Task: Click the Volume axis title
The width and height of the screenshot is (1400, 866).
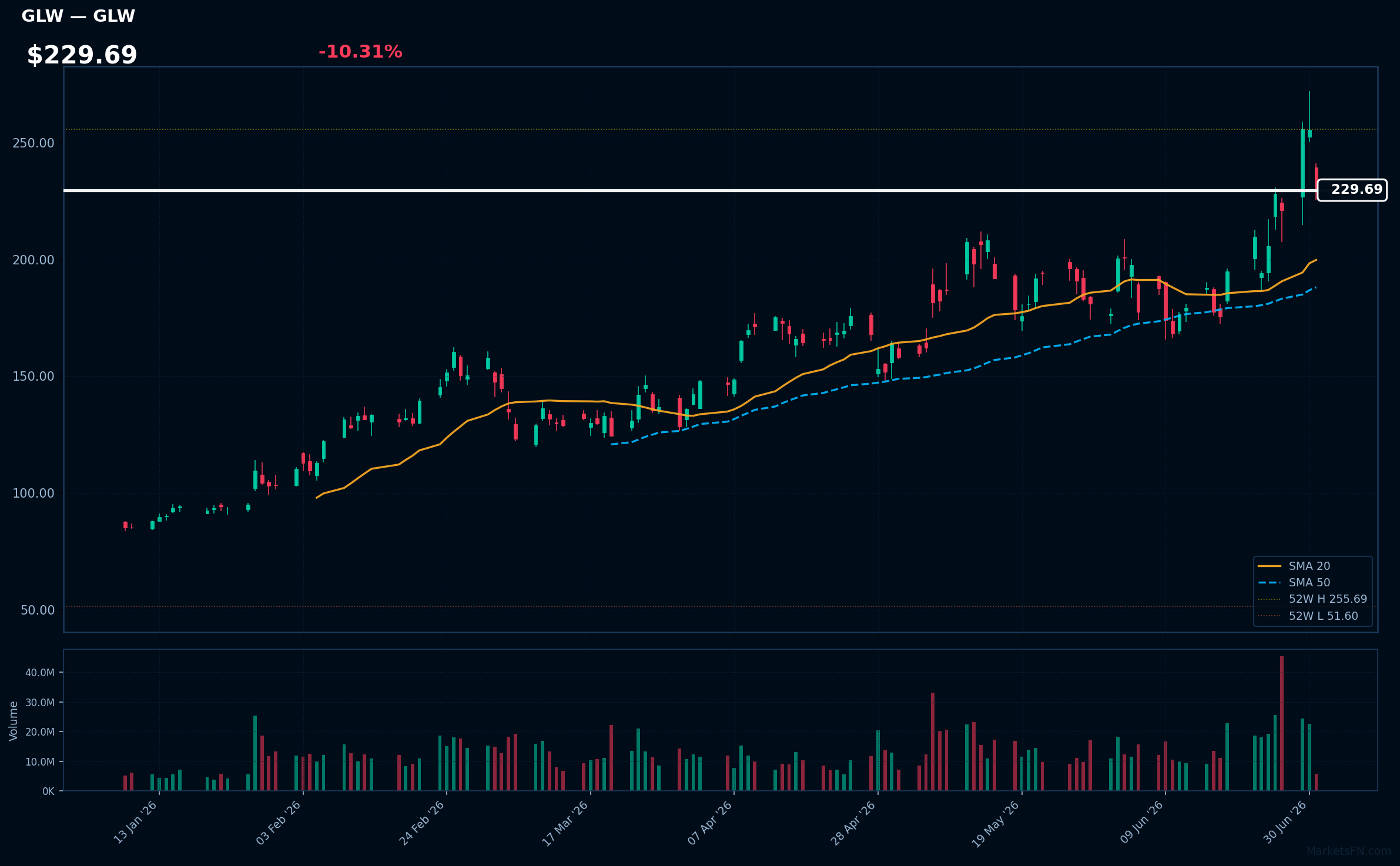Action: click(14, 721)
